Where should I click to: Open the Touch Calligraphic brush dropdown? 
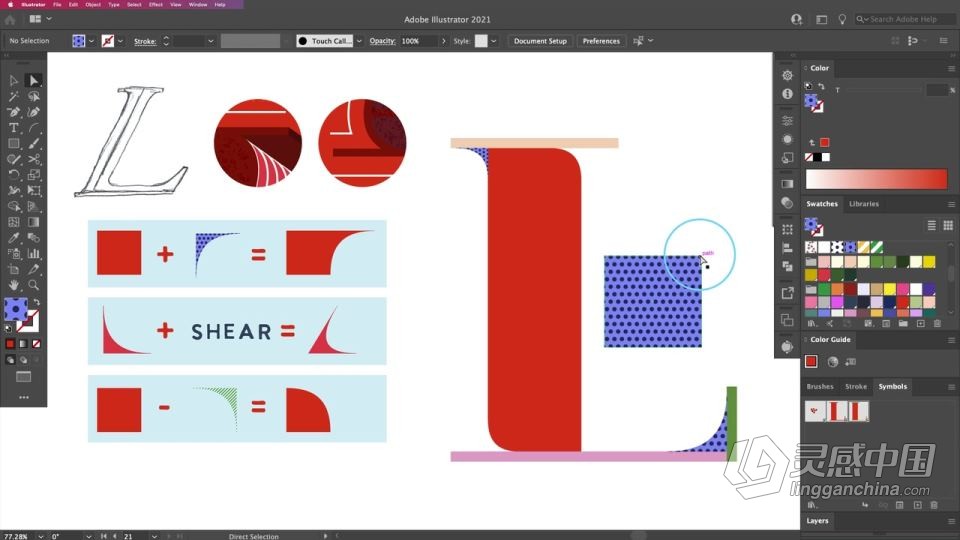point(359,41)
